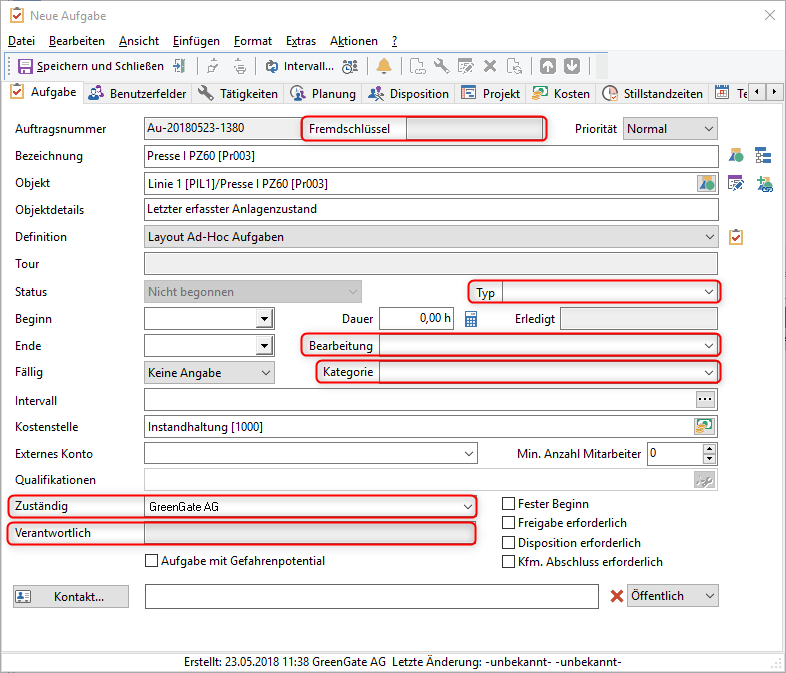Switch to the Tätigkeiten tab
The width and height of the screenshot is (786, 673).
tap(238, 94)
